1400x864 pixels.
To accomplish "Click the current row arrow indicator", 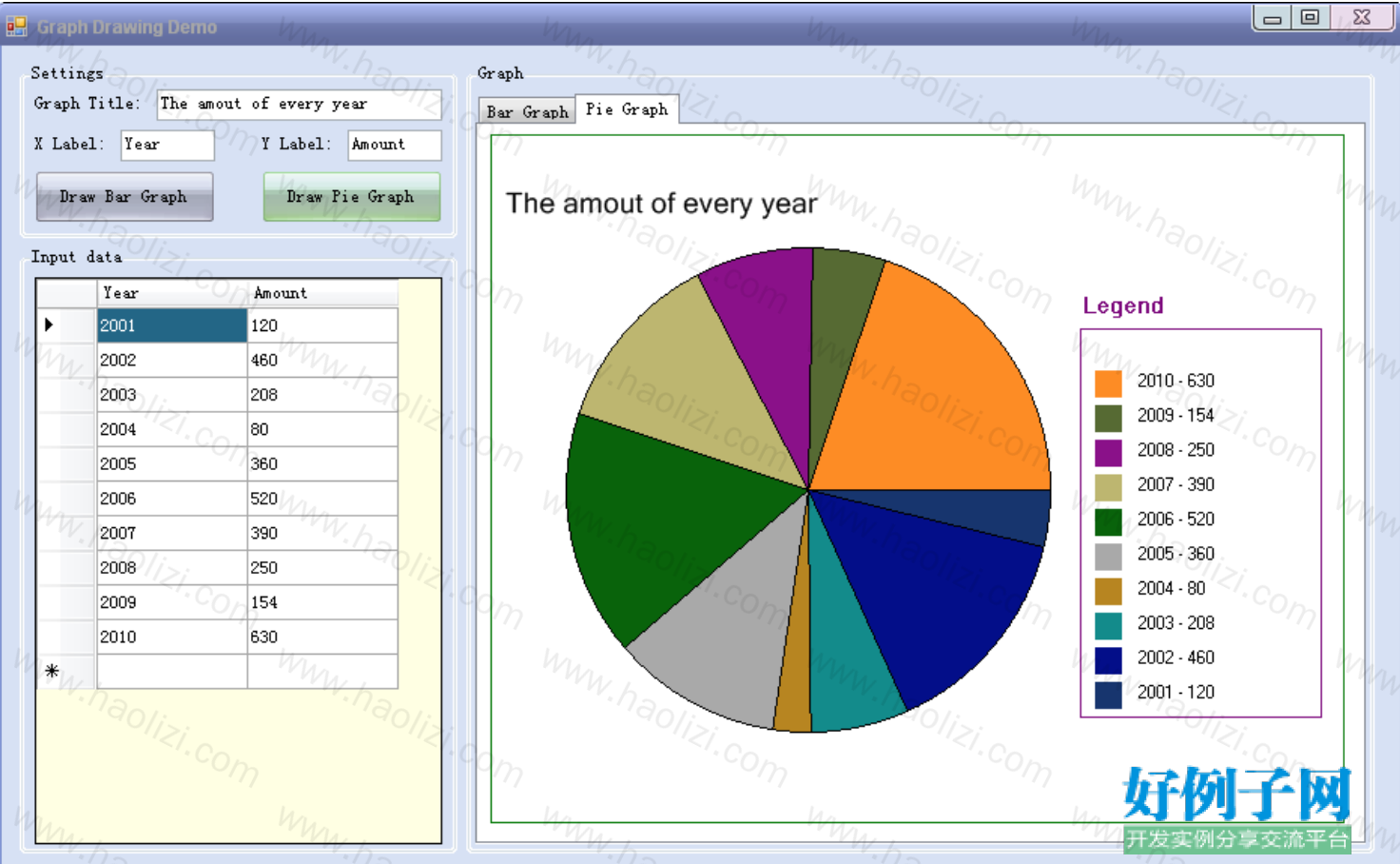I will pyautogui.click(x=49, y=324).
